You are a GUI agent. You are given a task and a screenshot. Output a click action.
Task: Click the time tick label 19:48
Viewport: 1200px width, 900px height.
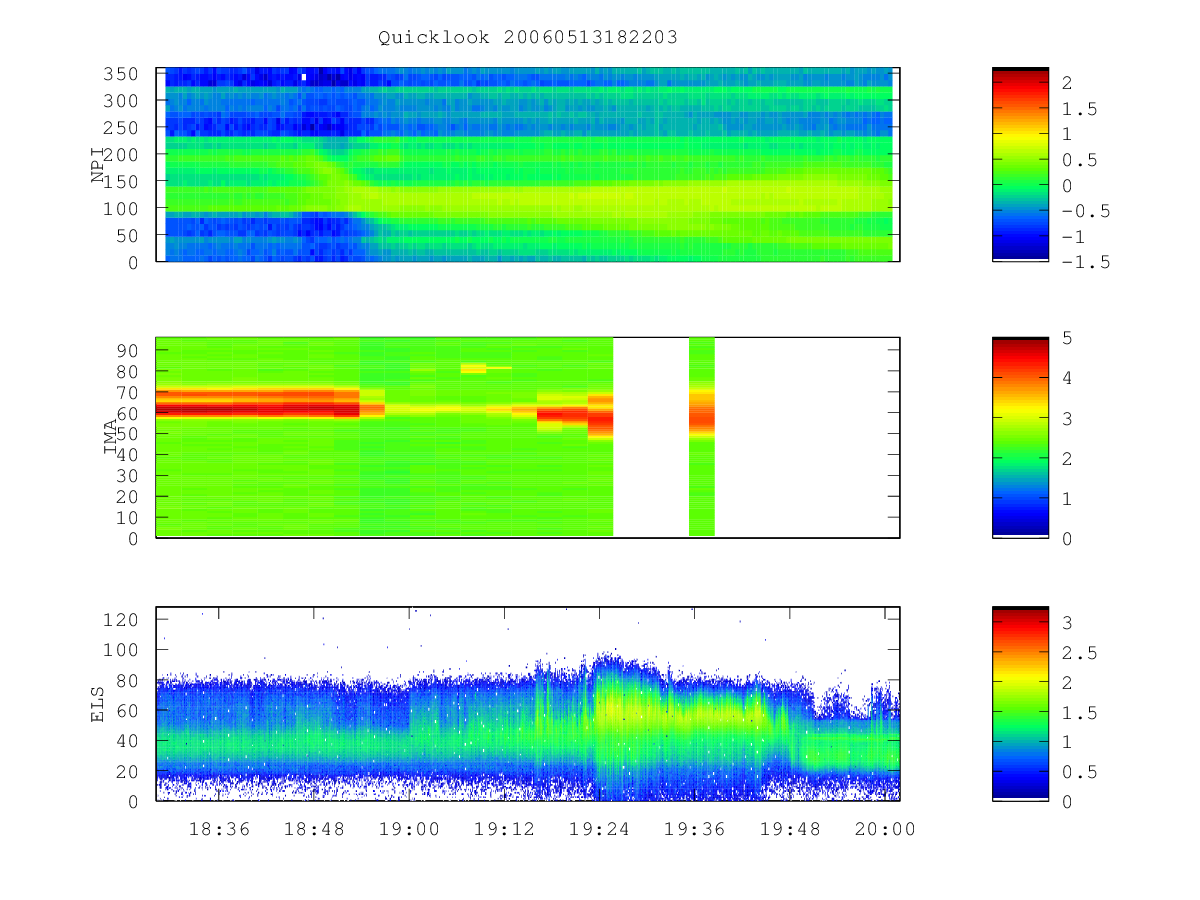[789, 829]
